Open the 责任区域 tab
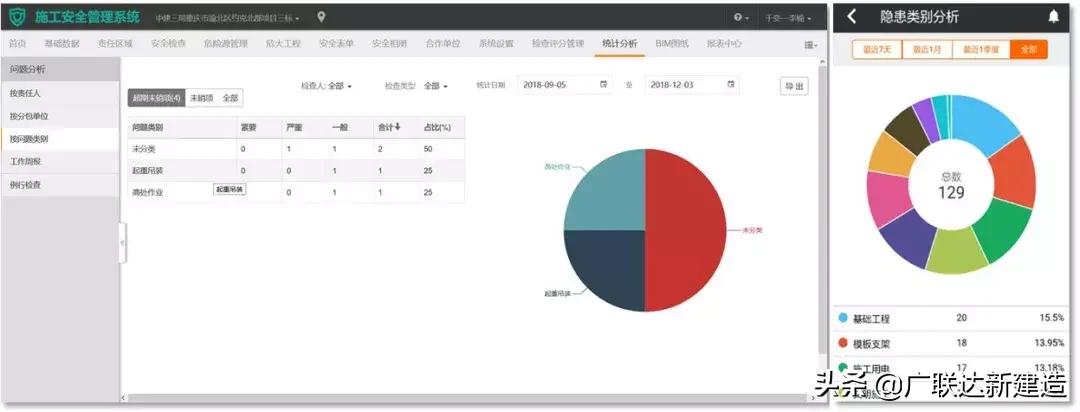This screenshot has width=1080, height=412. coord(114,43)
